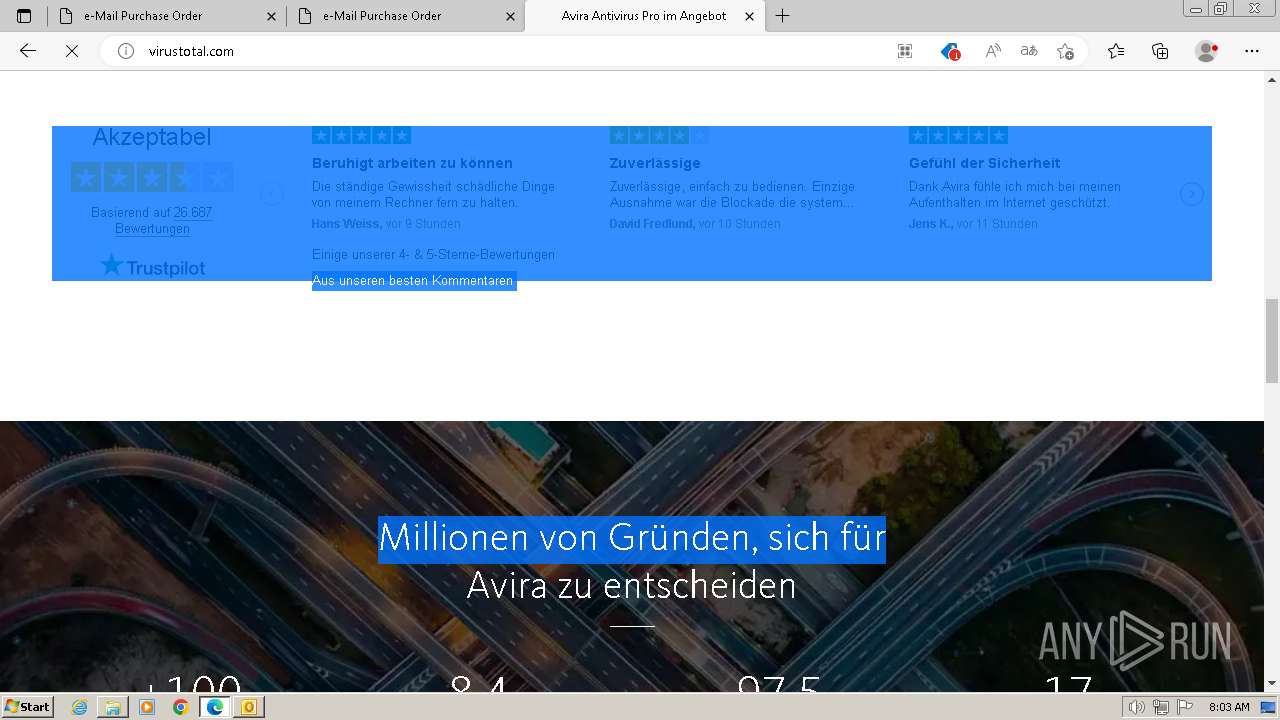Screen dimensions: 1280x720
Task: Click the scrollbar down arrow
Action: pyautogui.click(x=1272, y=684)
